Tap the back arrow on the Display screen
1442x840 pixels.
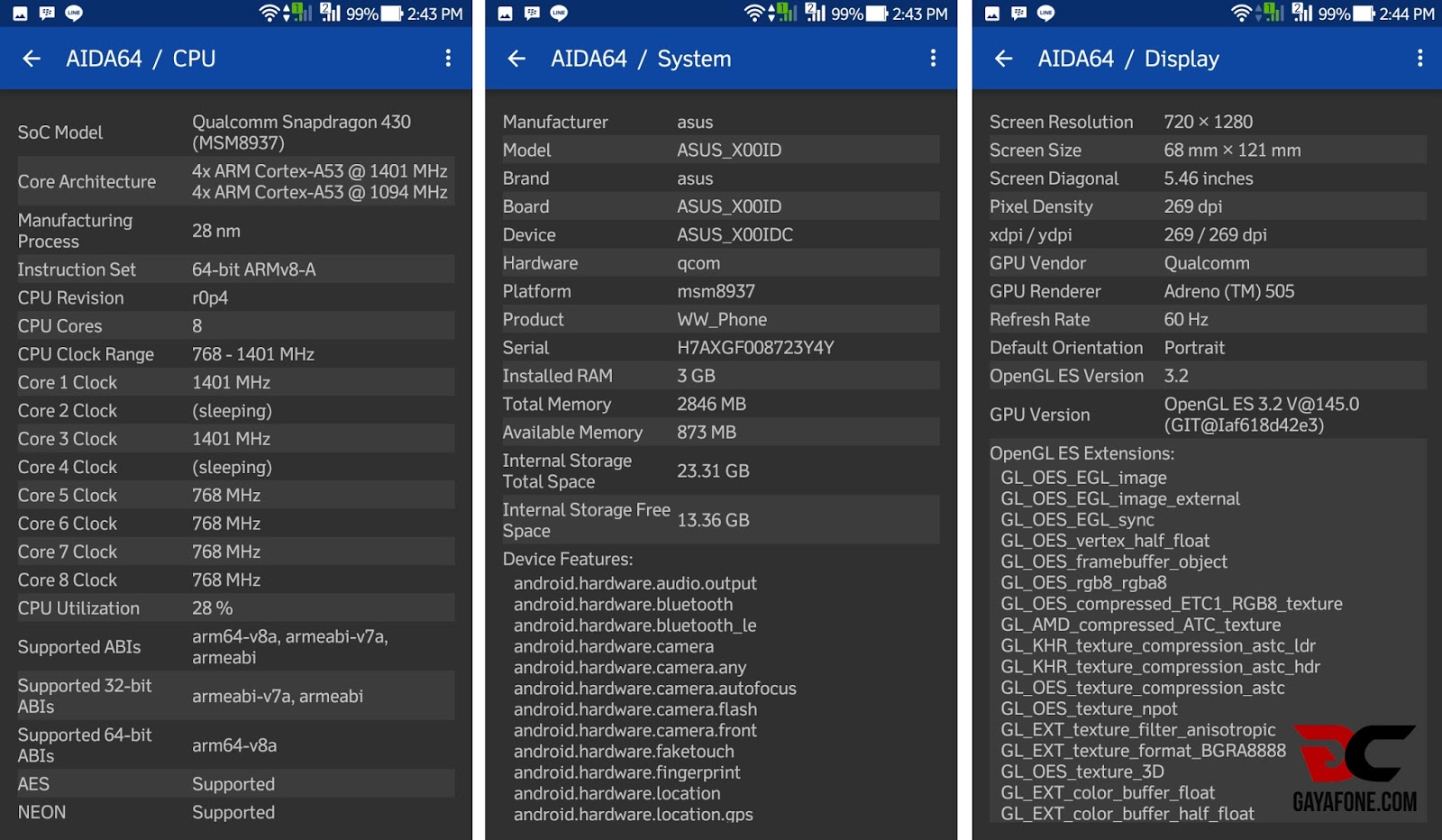coord(1003,59)
